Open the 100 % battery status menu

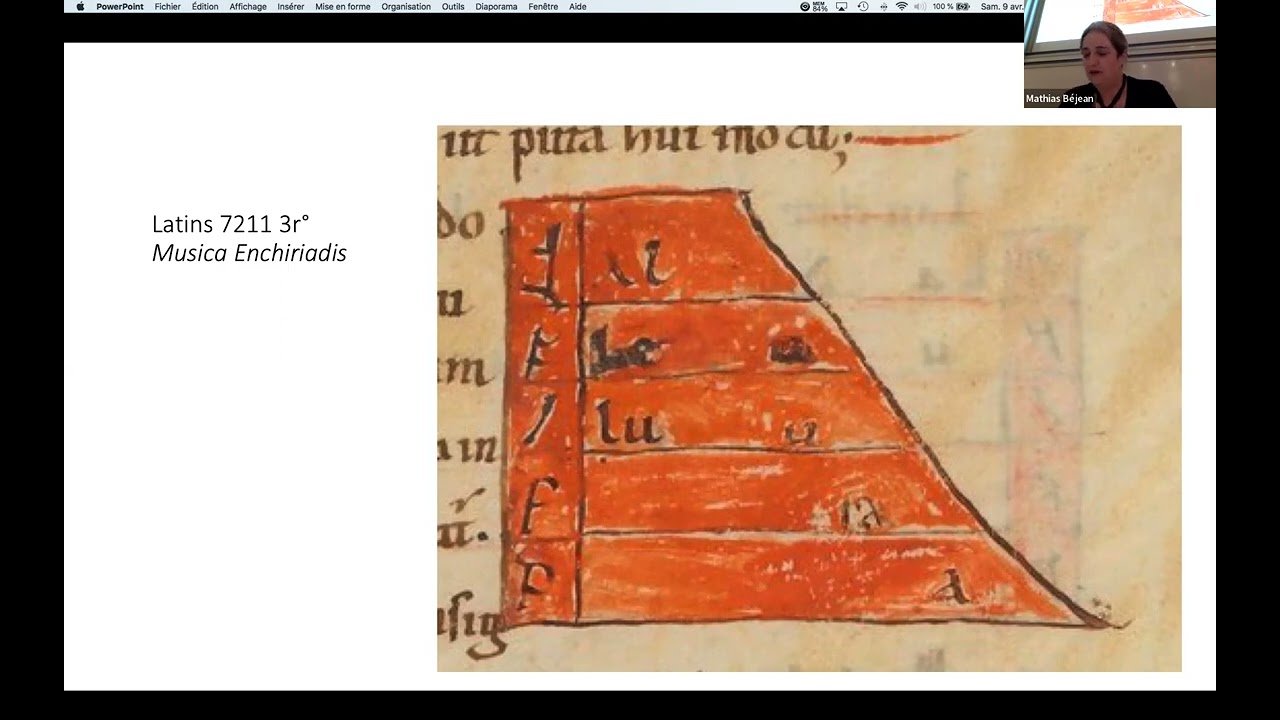click(x=951, y=6)
